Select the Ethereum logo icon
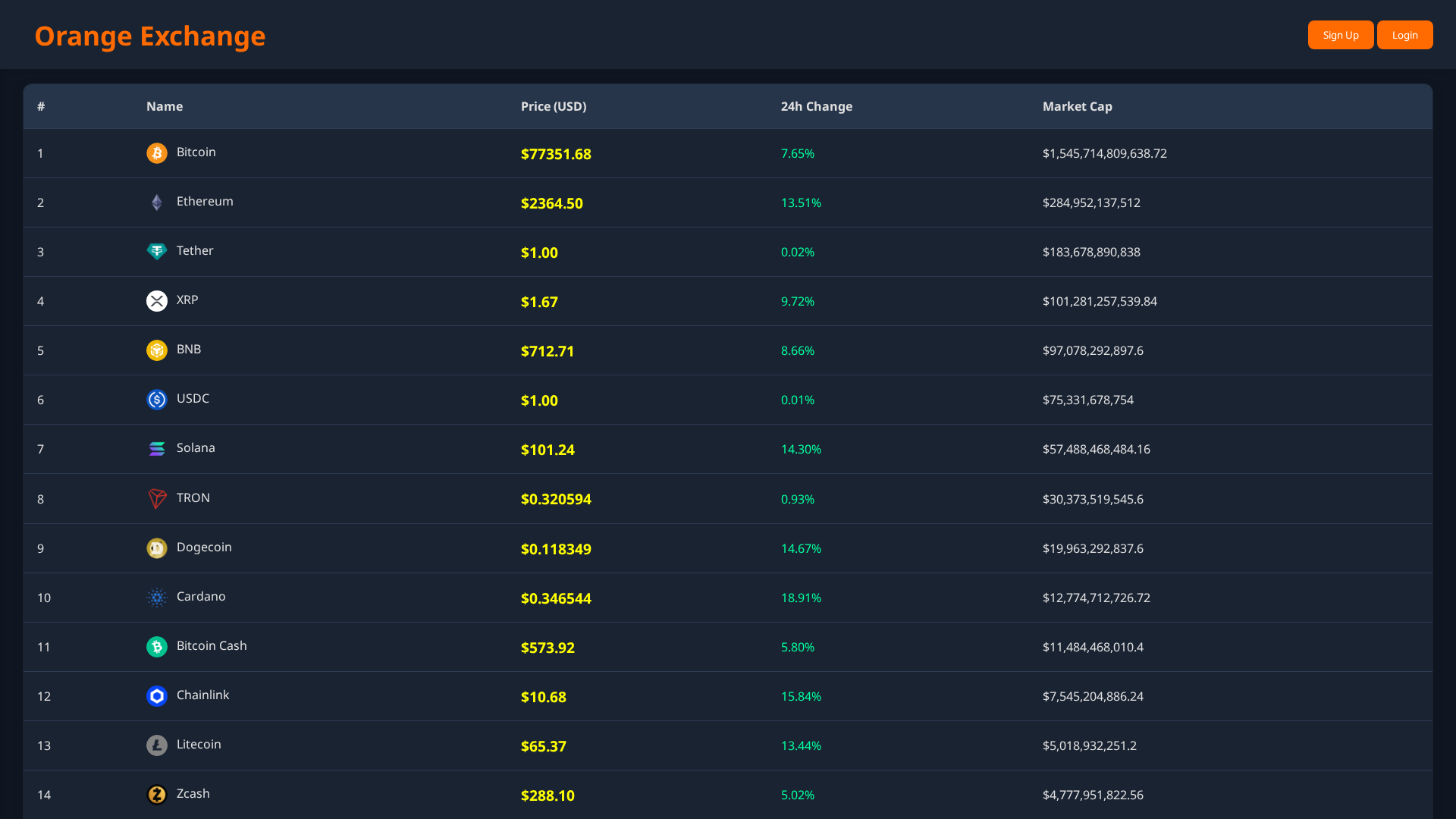Viewport: 1456px width, 819px height. (x=156, y=202)
